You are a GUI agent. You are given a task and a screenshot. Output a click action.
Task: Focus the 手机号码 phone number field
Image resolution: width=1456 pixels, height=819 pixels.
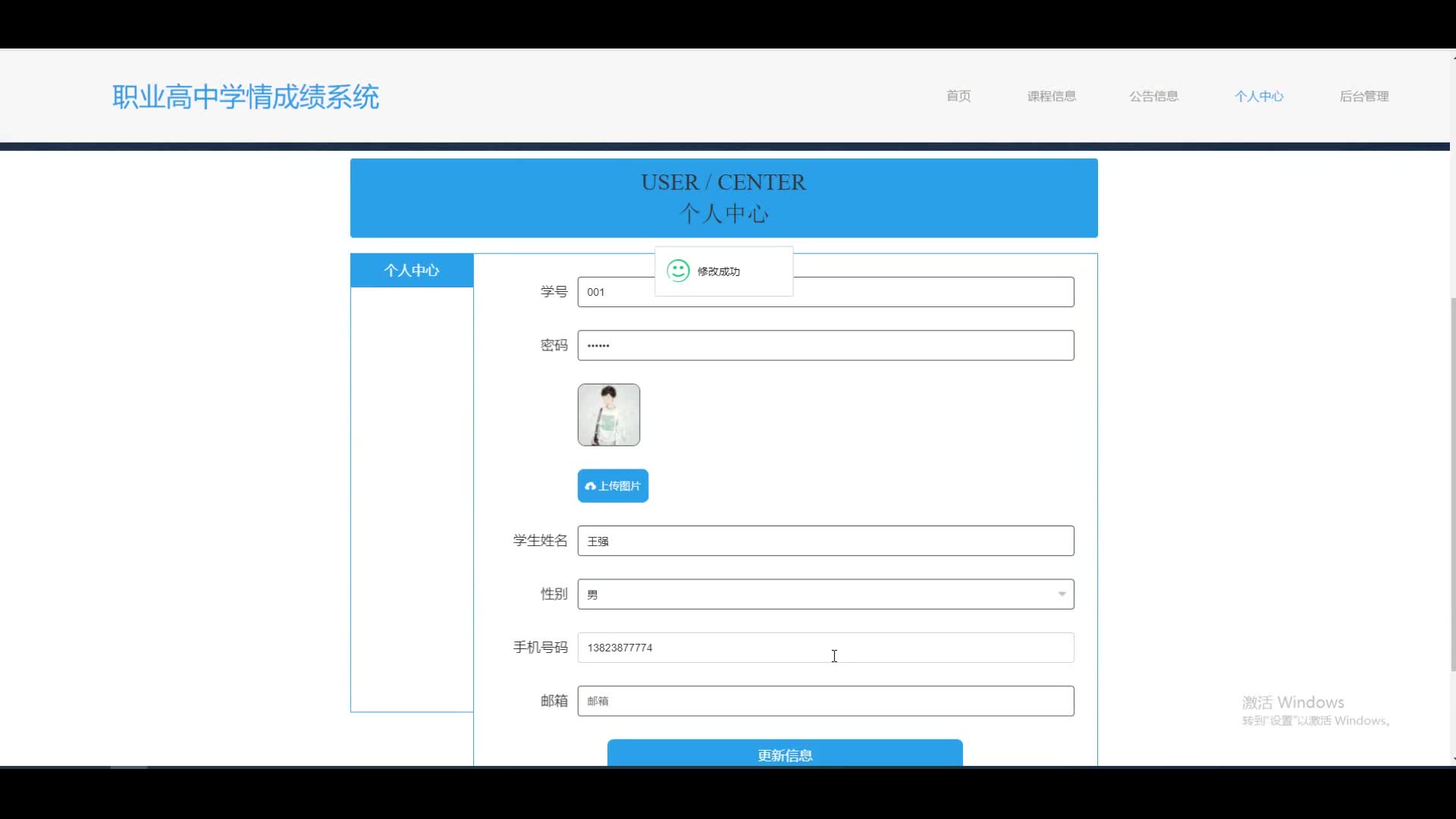(825, 648)
